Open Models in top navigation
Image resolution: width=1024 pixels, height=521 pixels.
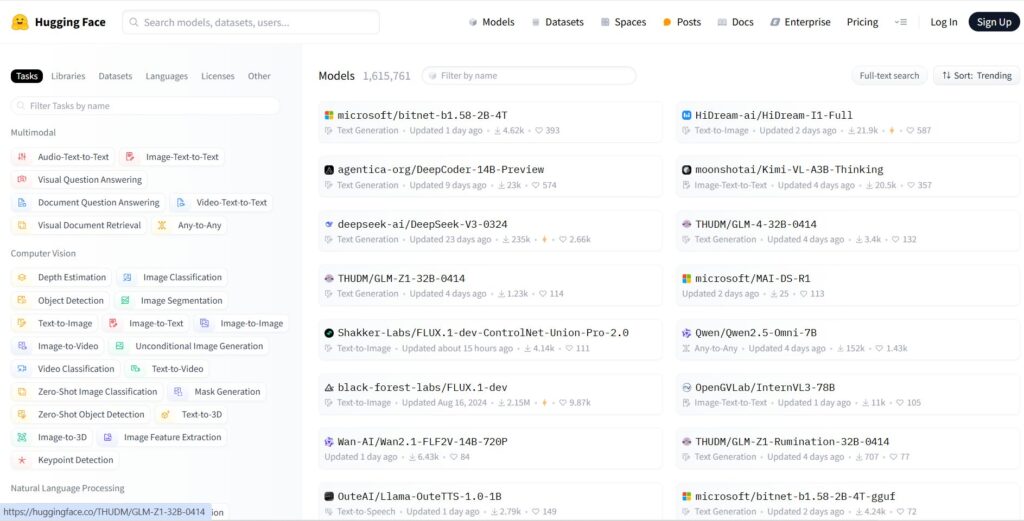492,22
